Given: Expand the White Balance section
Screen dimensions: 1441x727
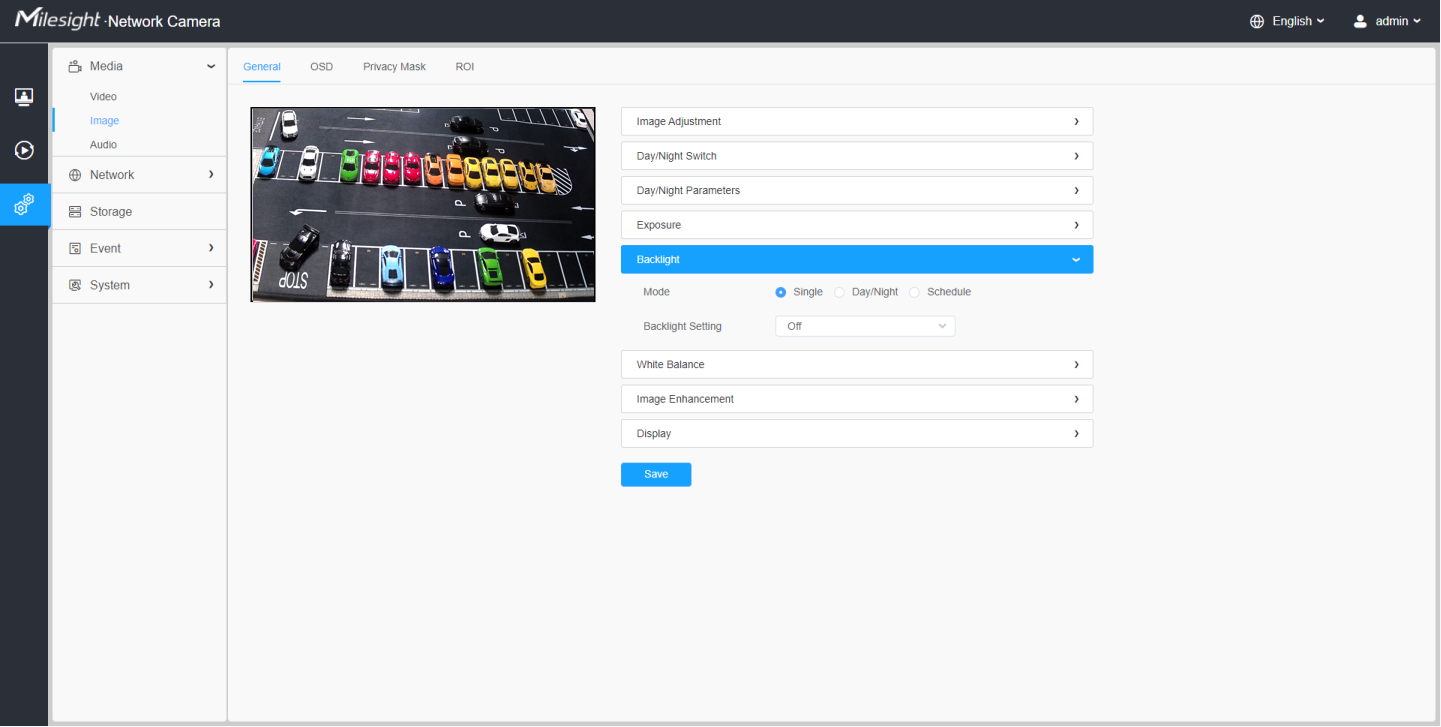Looking at the screenshot, I should 856,365.
